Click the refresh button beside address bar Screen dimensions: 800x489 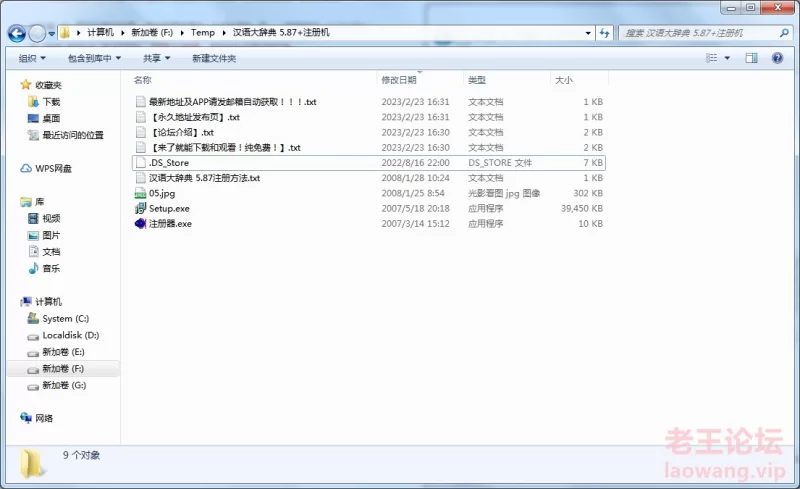[605, 33]
